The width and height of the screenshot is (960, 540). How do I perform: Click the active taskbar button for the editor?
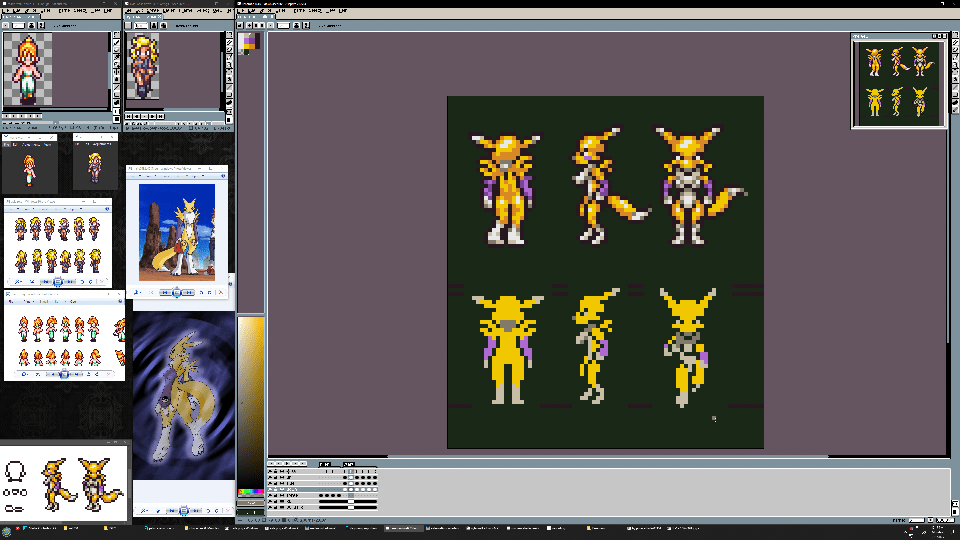pos(404,529)
